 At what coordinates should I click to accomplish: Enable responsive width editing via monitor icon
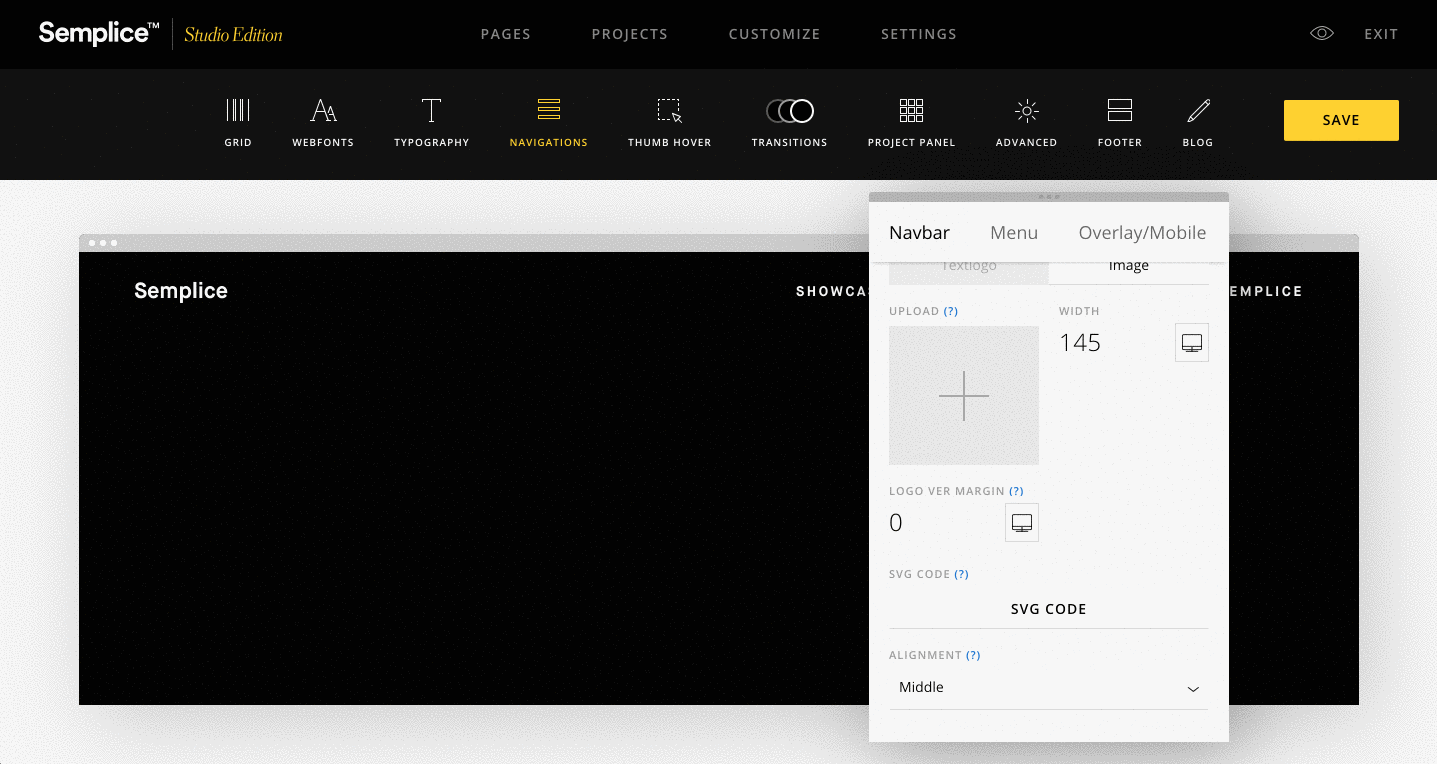click(1191, 342)
